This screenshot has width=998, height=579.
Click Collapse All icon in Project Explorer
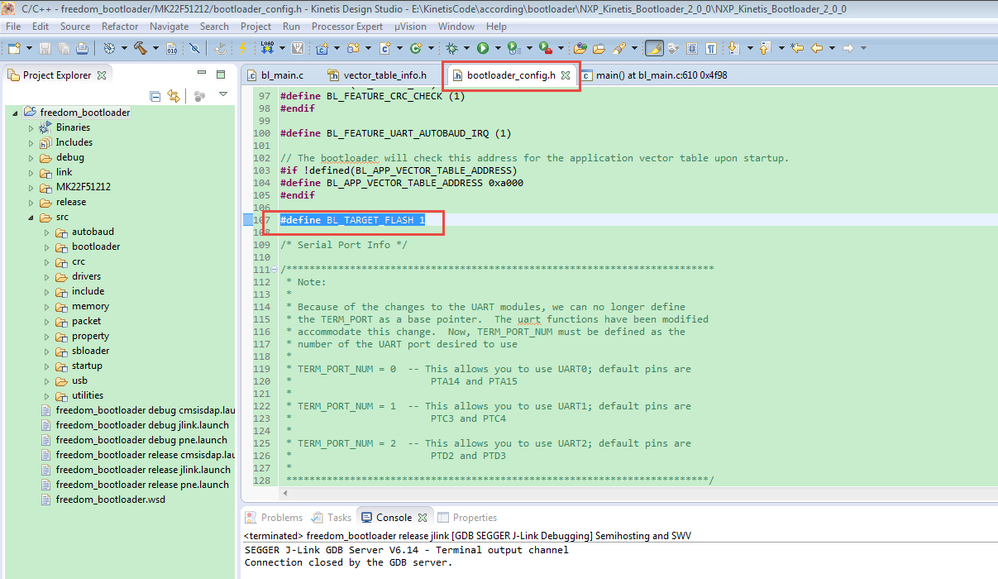click(x=155, y=96)
